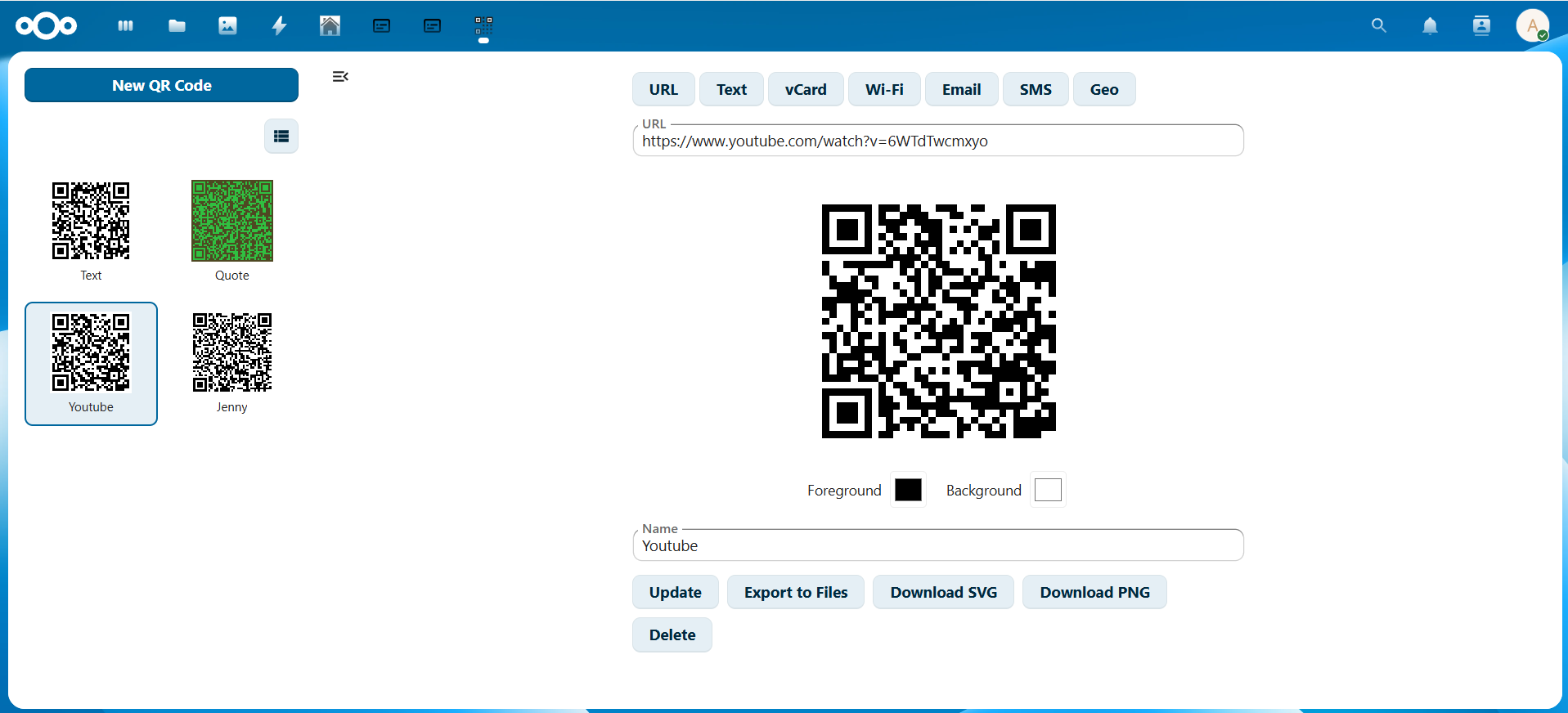Open the Photos app icon
The width and height of the screenshot is (1568, 713).
tap(227, 26)
